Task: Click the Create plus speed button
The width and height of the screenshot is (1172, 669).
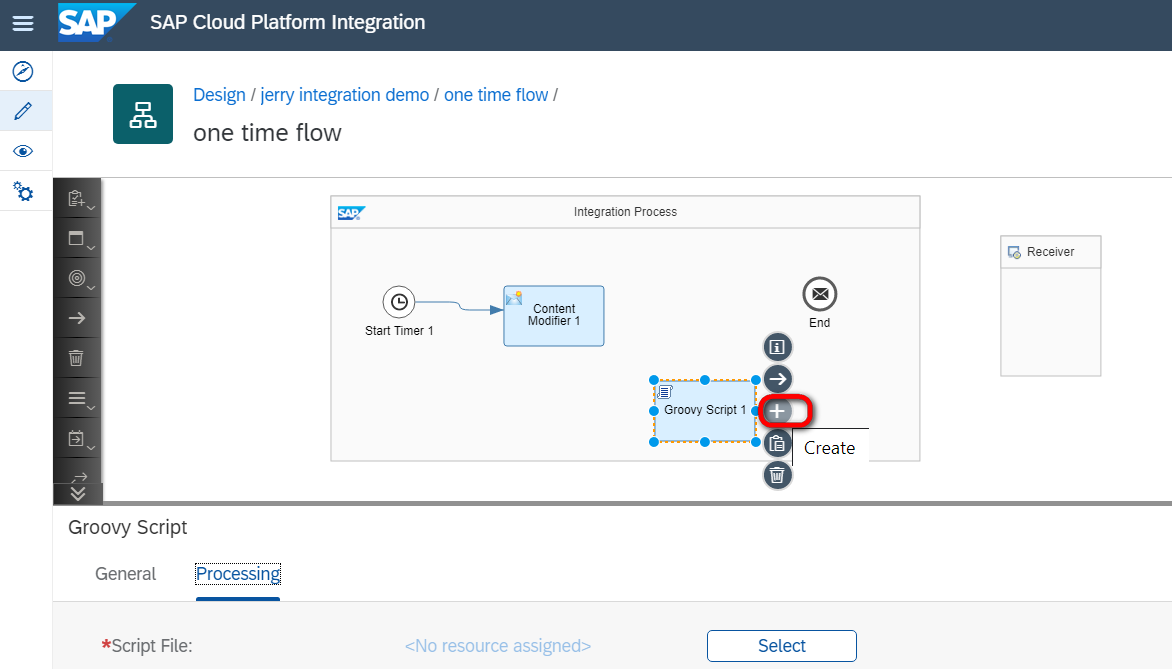Action: [x=778, y=411]
